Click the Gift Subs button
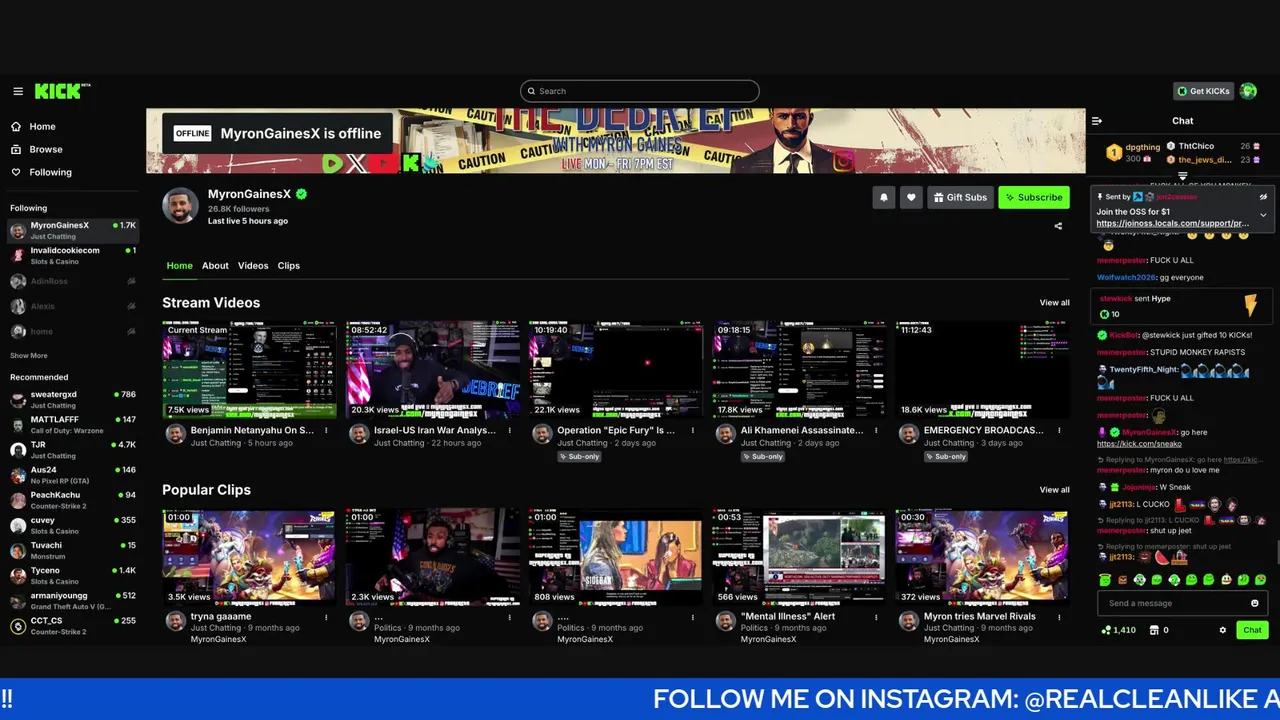Screen dimensions: 1280x720 point(960,198)
